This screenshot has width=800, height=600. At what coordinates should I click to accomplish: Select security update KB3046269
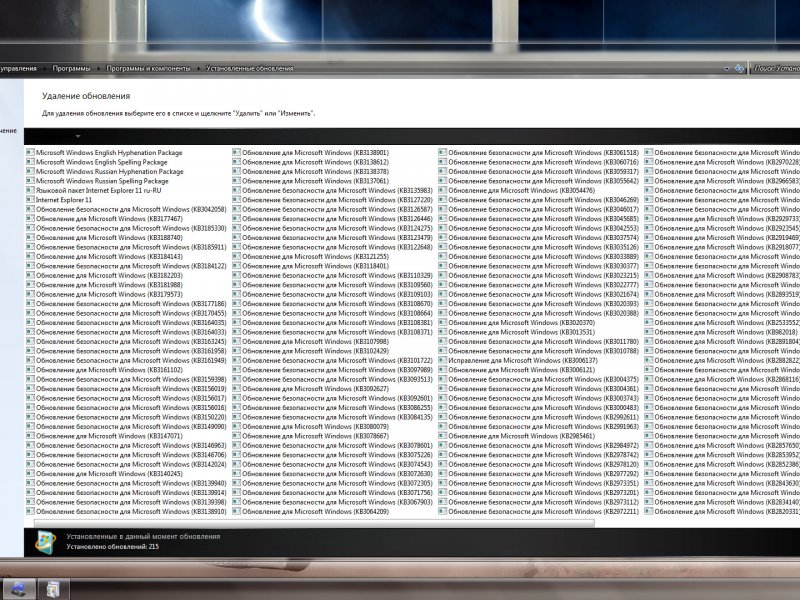pos(539,199)
